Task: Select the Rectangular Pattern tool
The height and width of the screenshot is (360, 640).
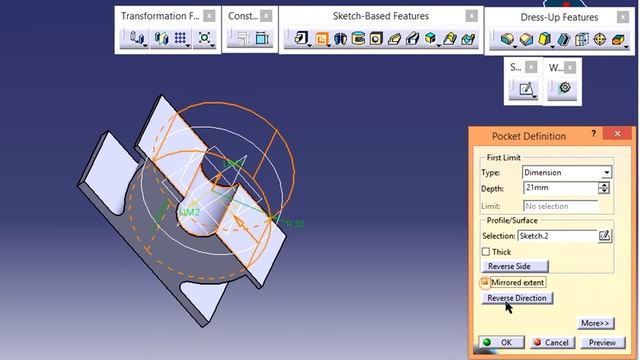Action: (180, 38)
